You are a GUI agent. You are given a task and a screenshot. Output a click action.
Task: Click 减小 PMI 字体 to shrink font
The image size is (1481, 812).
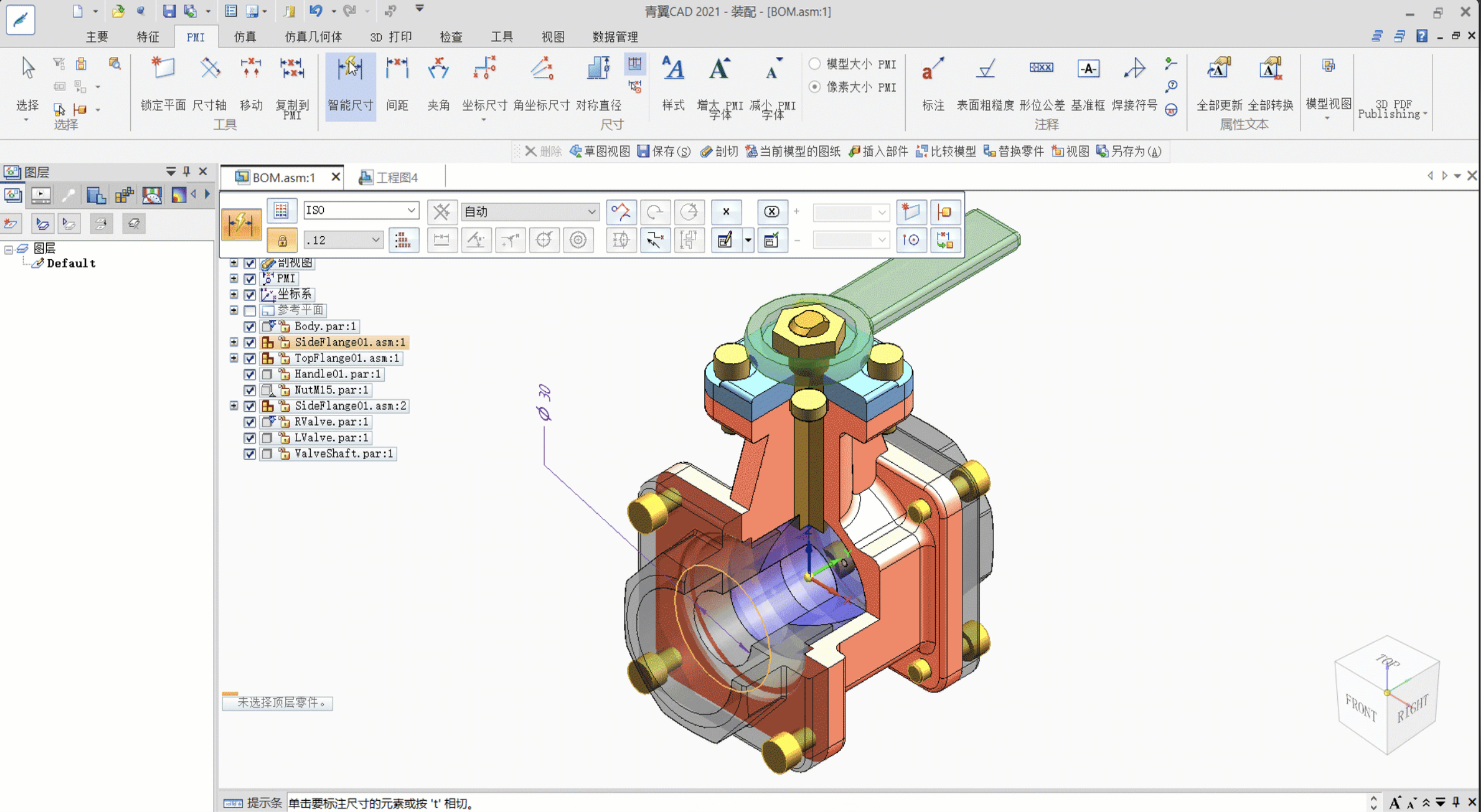coord(772,88)
